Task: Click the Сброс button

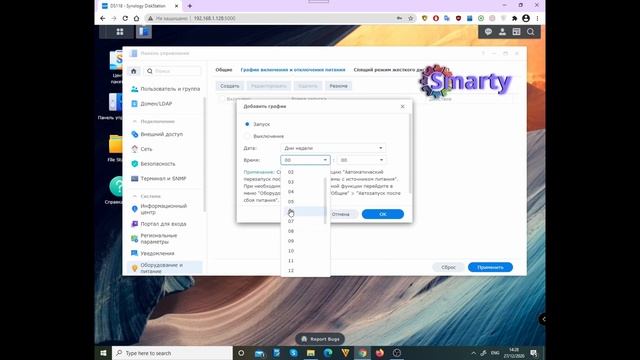Action: 449,267
